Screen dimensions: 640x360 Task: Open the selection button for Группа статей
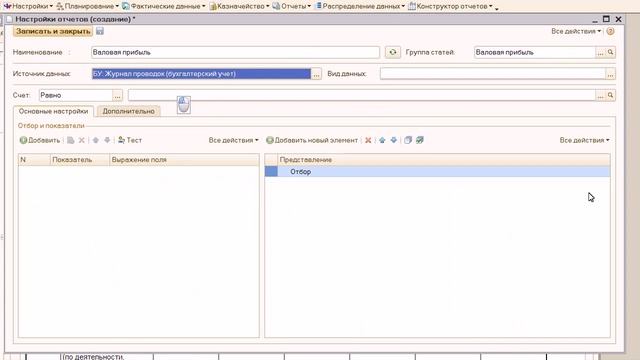pos(600,52)
